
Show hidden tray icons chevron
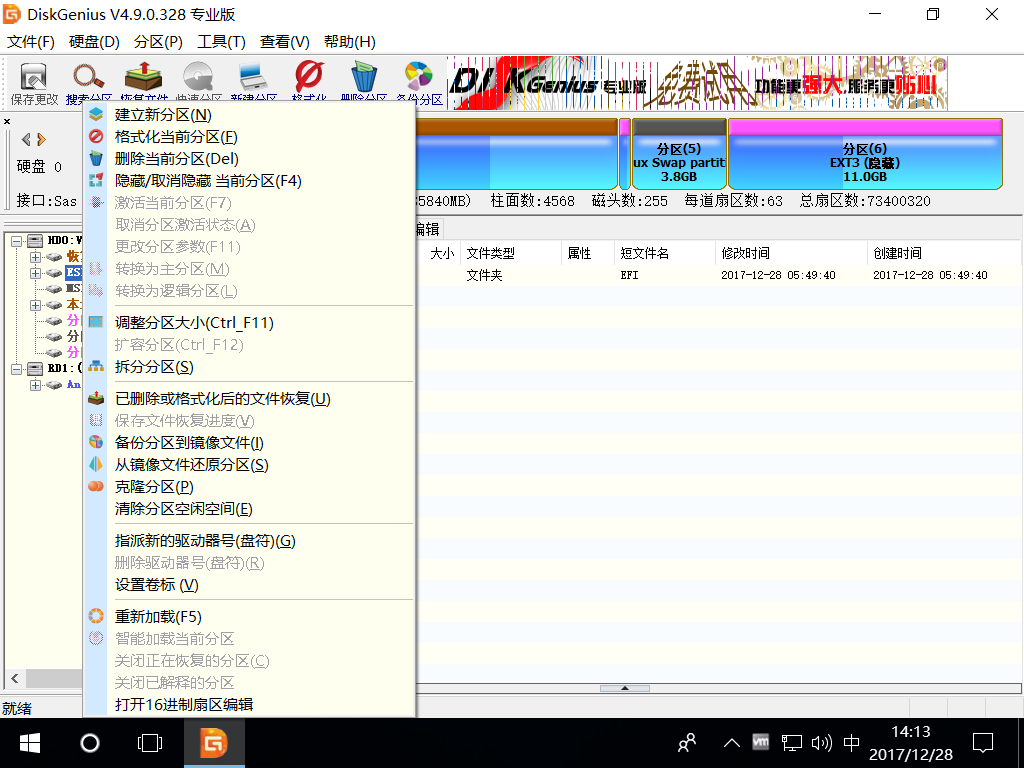click(732, 743)
